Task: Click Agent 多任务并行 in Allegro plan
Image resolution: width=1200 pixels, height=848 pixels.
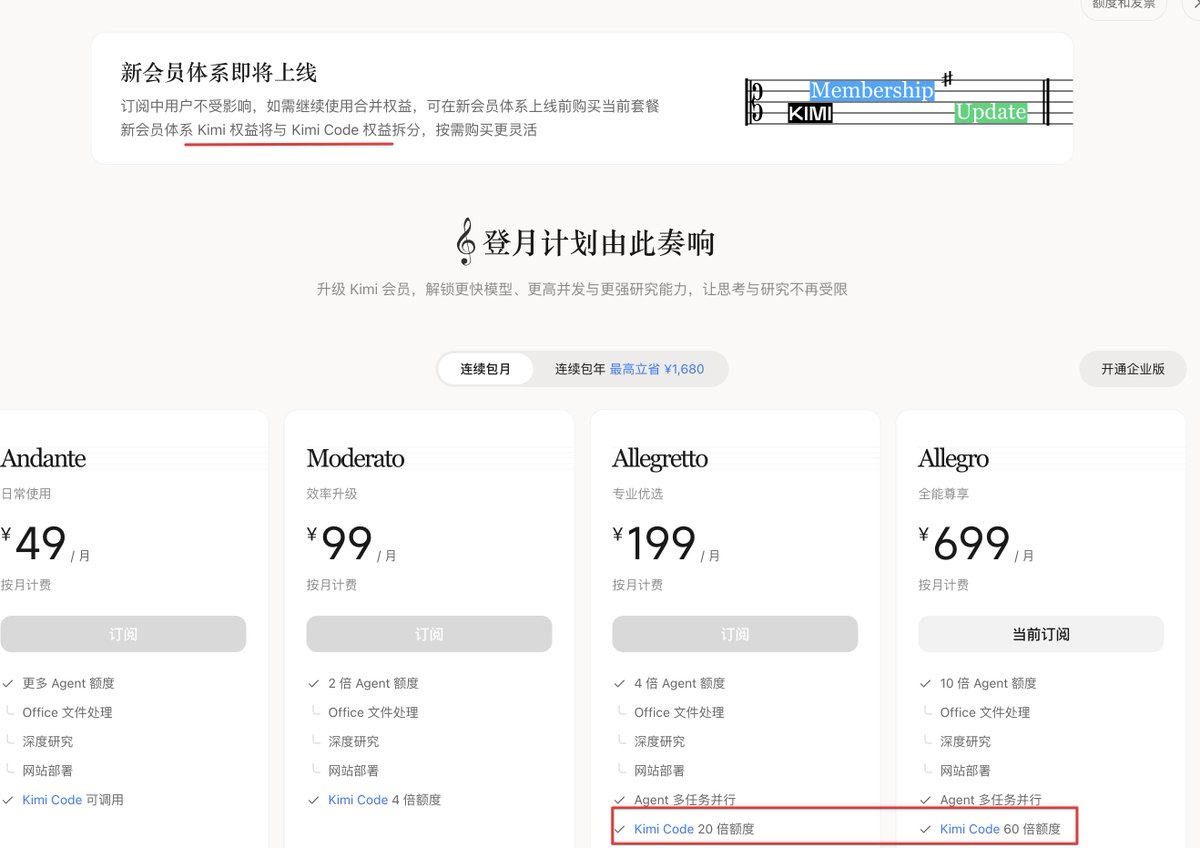Action: pyautogui.click(x=991, y=800)
